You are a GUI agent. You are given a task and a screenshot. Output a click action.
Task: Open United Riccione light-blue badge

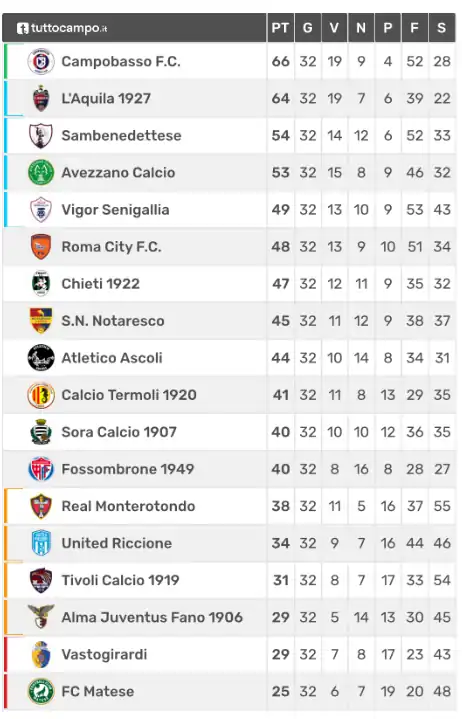click(41, 543)
